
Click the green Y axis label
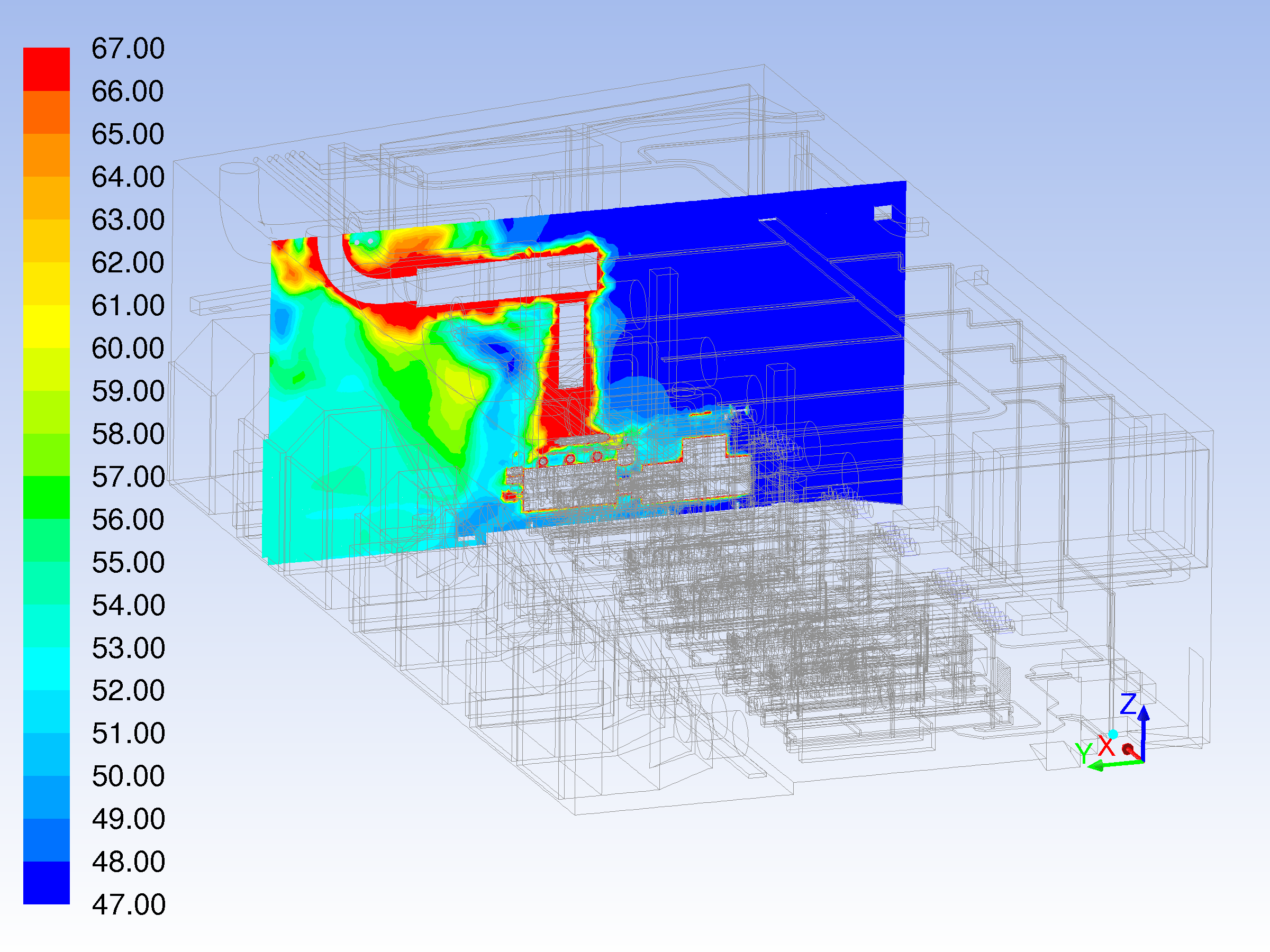pos(1083,754)
